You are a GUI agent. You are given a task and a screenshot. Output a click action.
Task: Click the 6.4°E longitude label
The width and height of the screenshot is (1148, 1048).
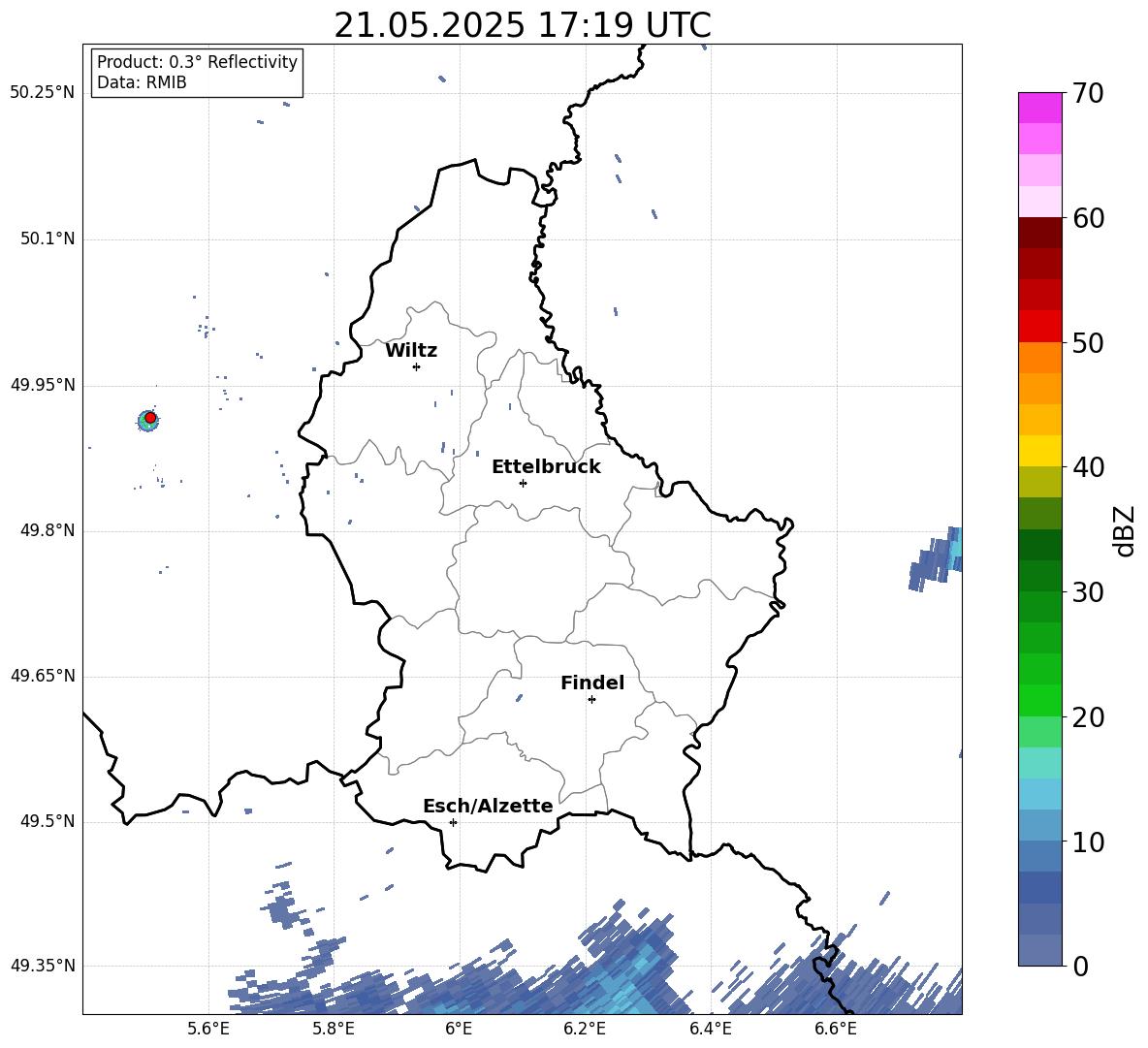tap(710, 1029)
